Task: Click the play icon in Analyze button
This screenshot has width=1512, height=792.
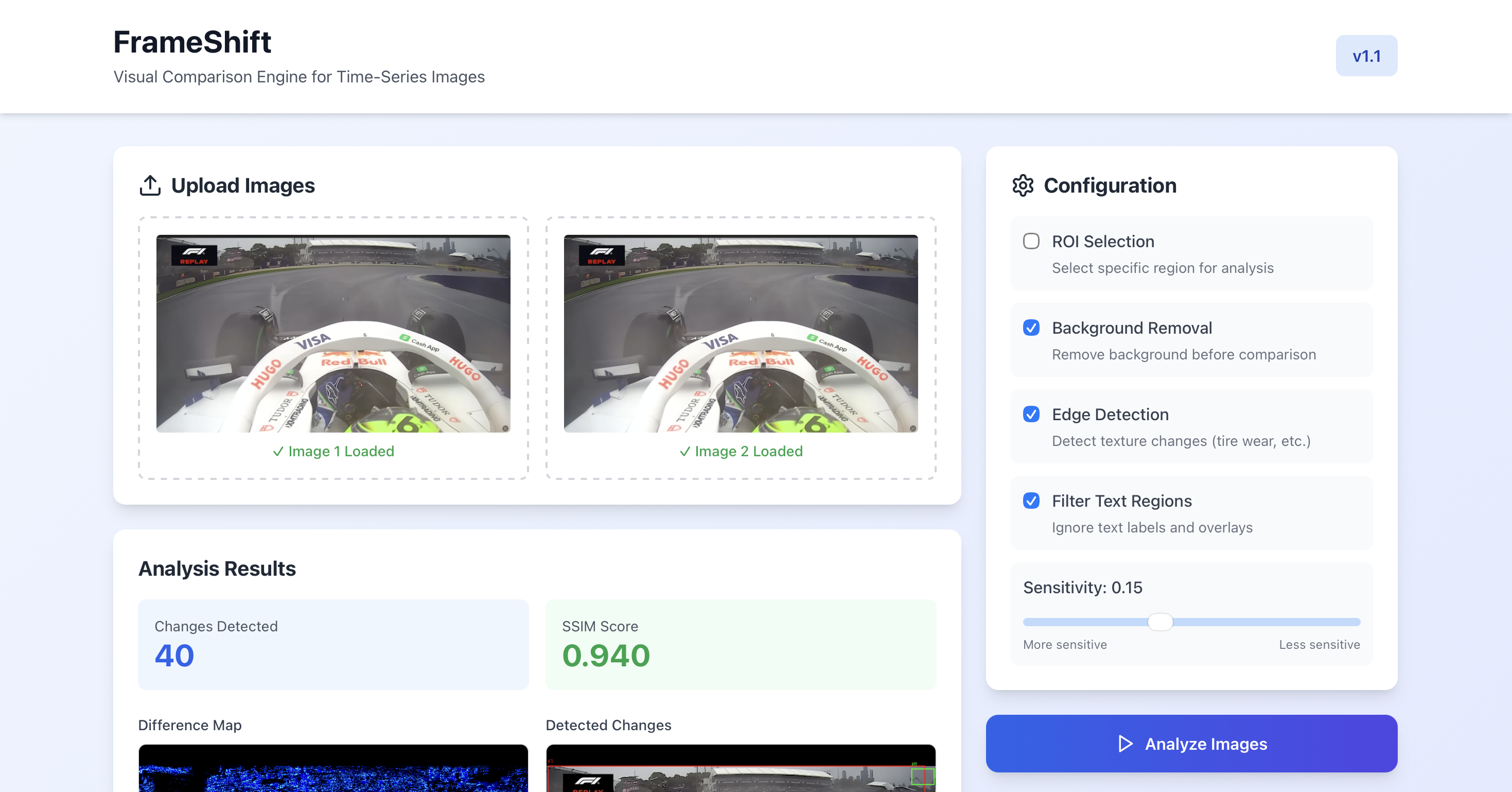Action: [x=1124, y=743]
